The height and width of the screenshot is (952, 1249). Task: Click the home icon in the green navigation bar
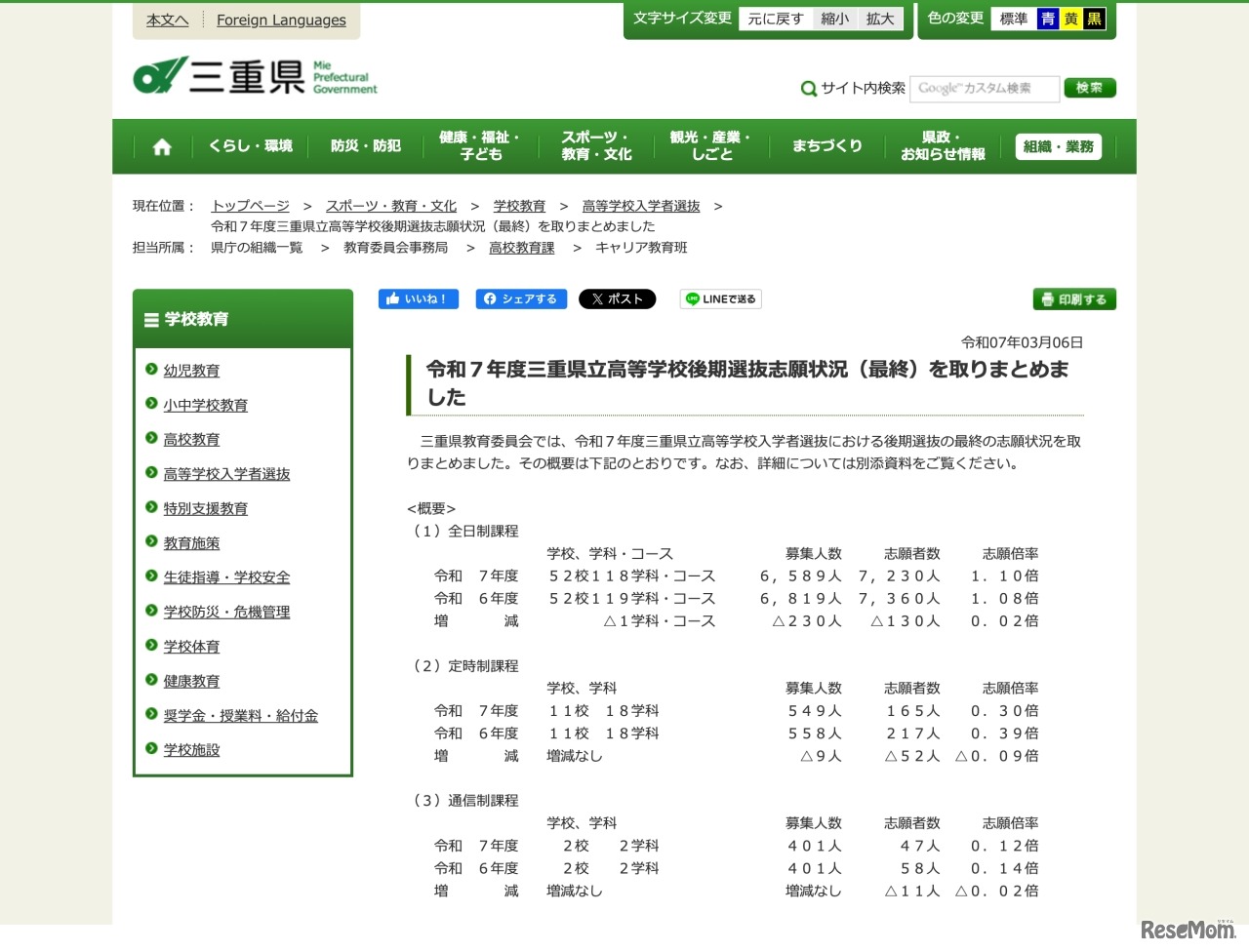(160, 146)
